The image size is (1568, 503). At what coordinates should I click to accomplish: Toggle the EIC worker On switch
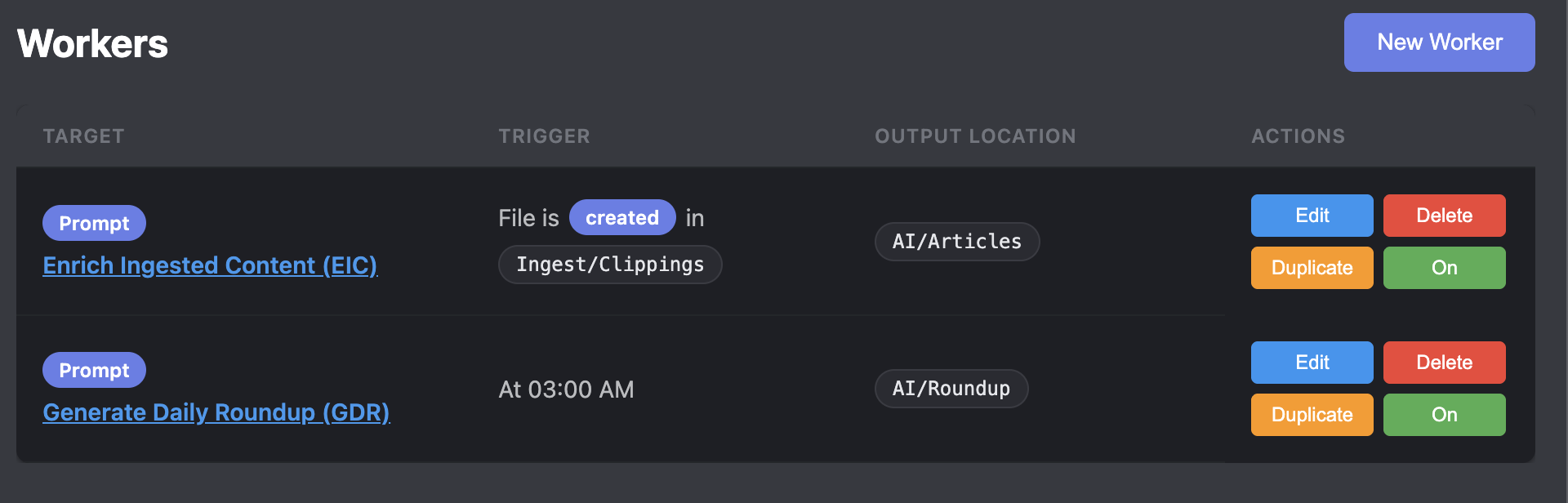click(1444, 267)
